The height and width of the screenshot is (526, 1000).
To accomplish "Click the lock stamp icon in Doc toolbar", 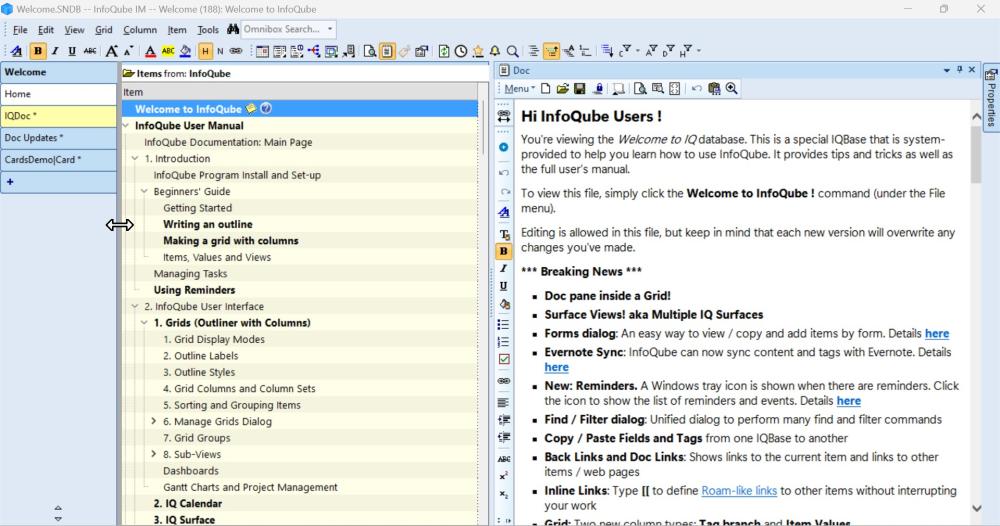I will coord(598,89).
